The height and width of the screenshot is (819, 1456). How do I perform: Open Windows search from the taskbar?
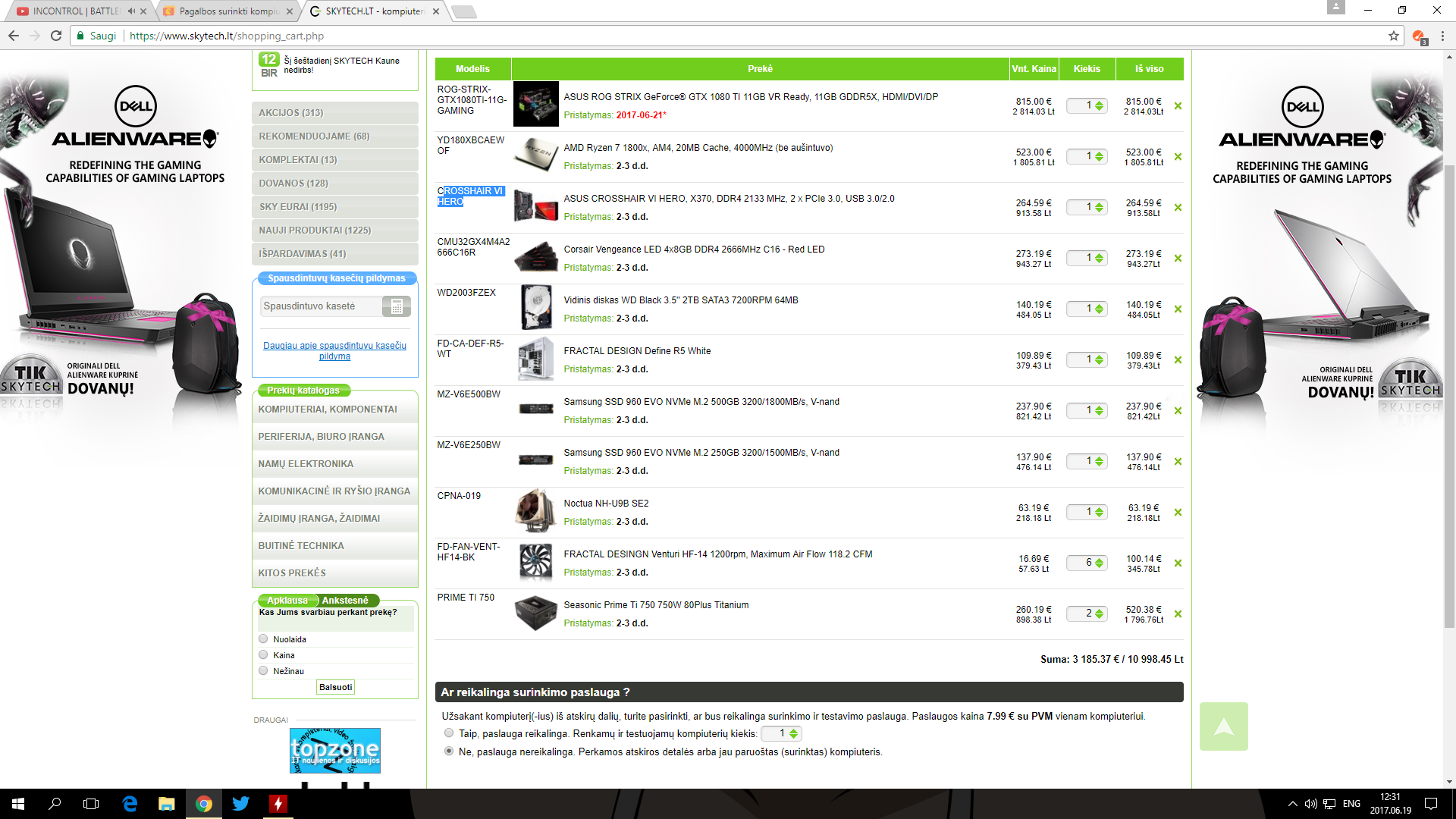point(55,804)
